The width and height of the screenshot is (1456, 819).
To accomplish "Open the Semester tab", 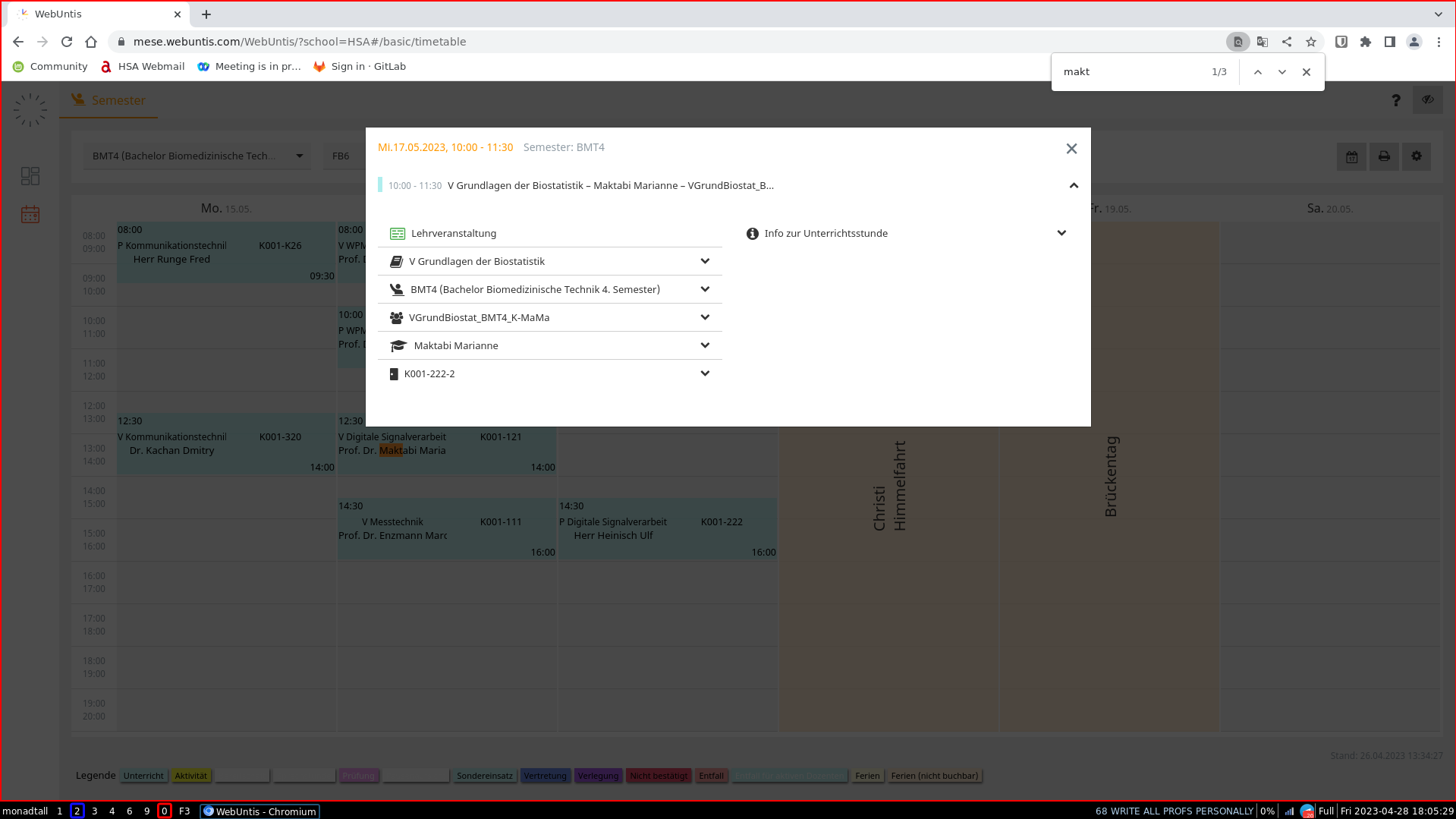I will [108, 100].
